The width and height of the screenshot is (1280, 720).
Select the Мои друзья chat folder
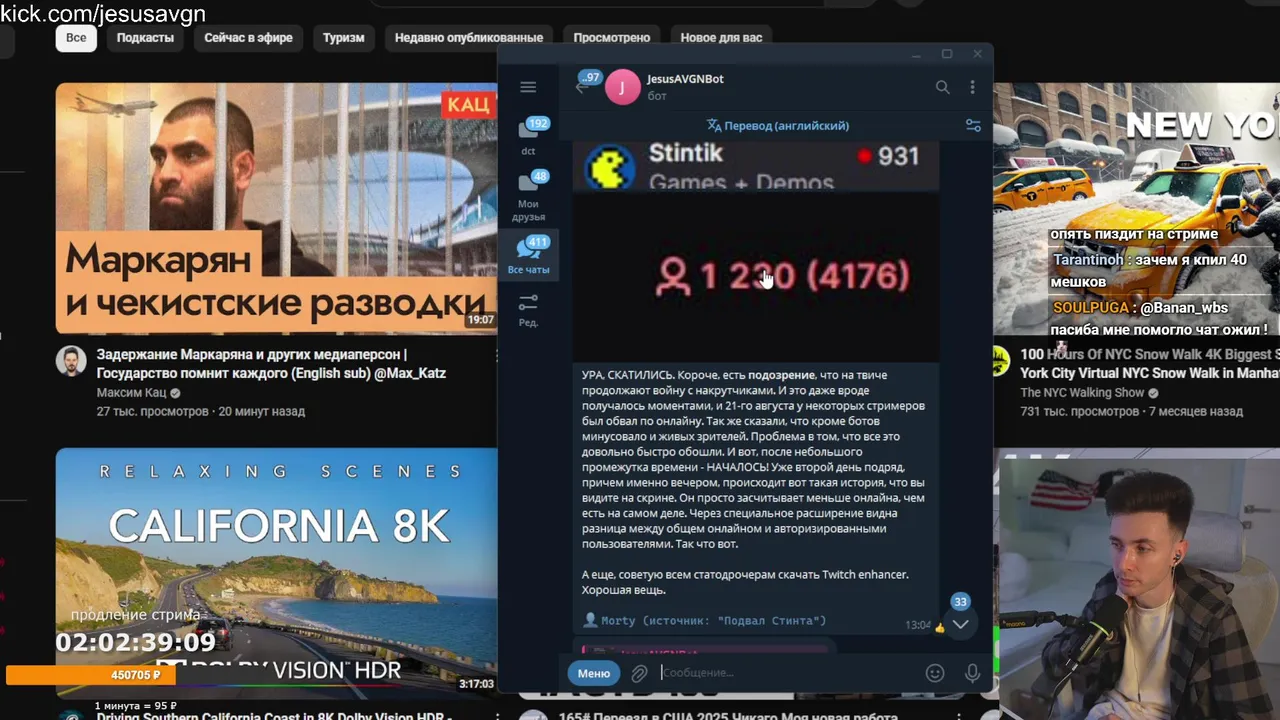pos(528,195)
